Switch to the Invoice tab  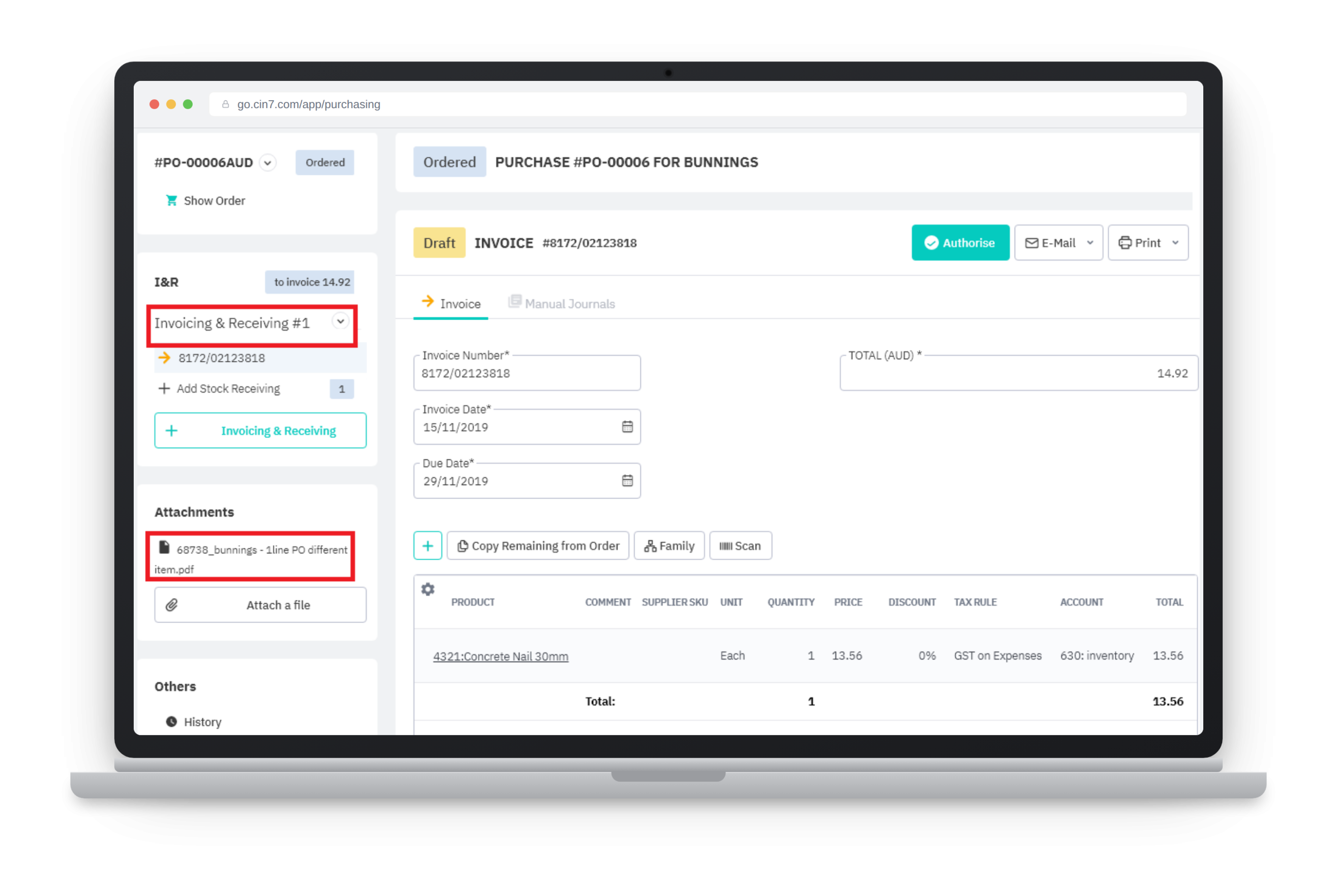450,304
